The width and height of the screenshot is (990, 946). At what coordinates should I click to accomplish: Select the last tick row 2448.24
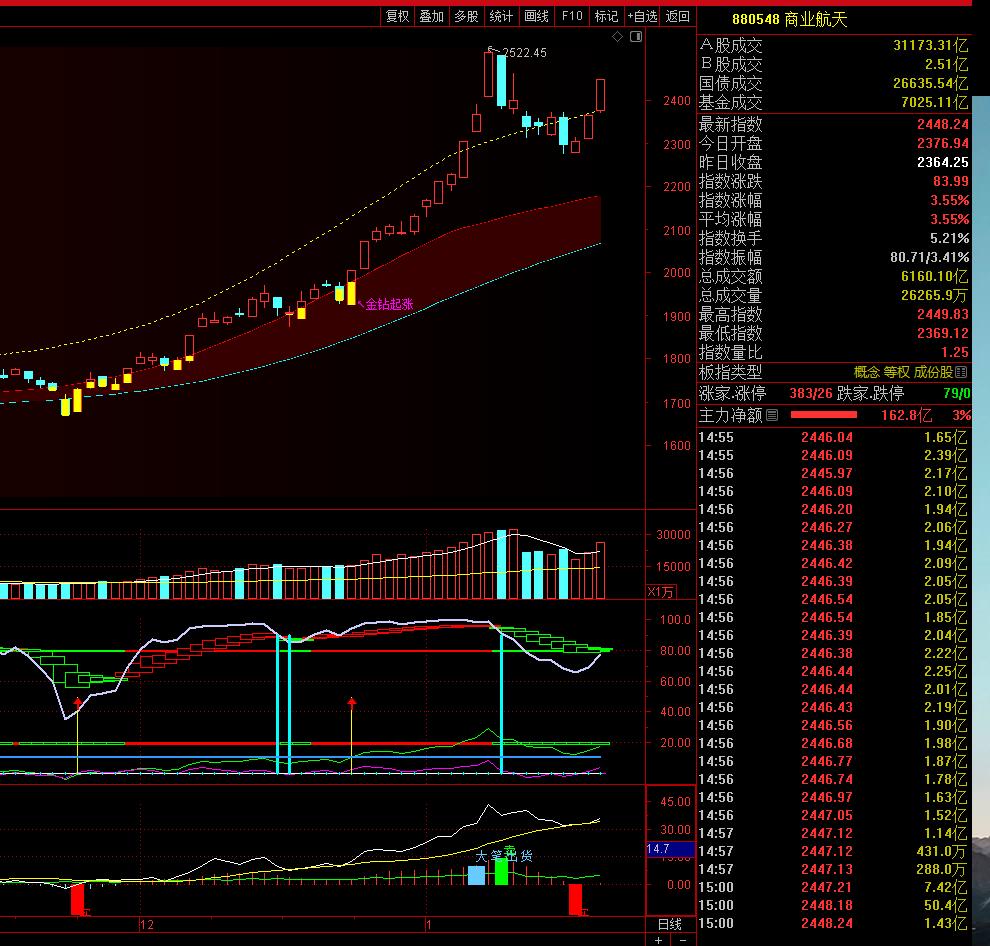pyautogui.click(x=833, y=923)
